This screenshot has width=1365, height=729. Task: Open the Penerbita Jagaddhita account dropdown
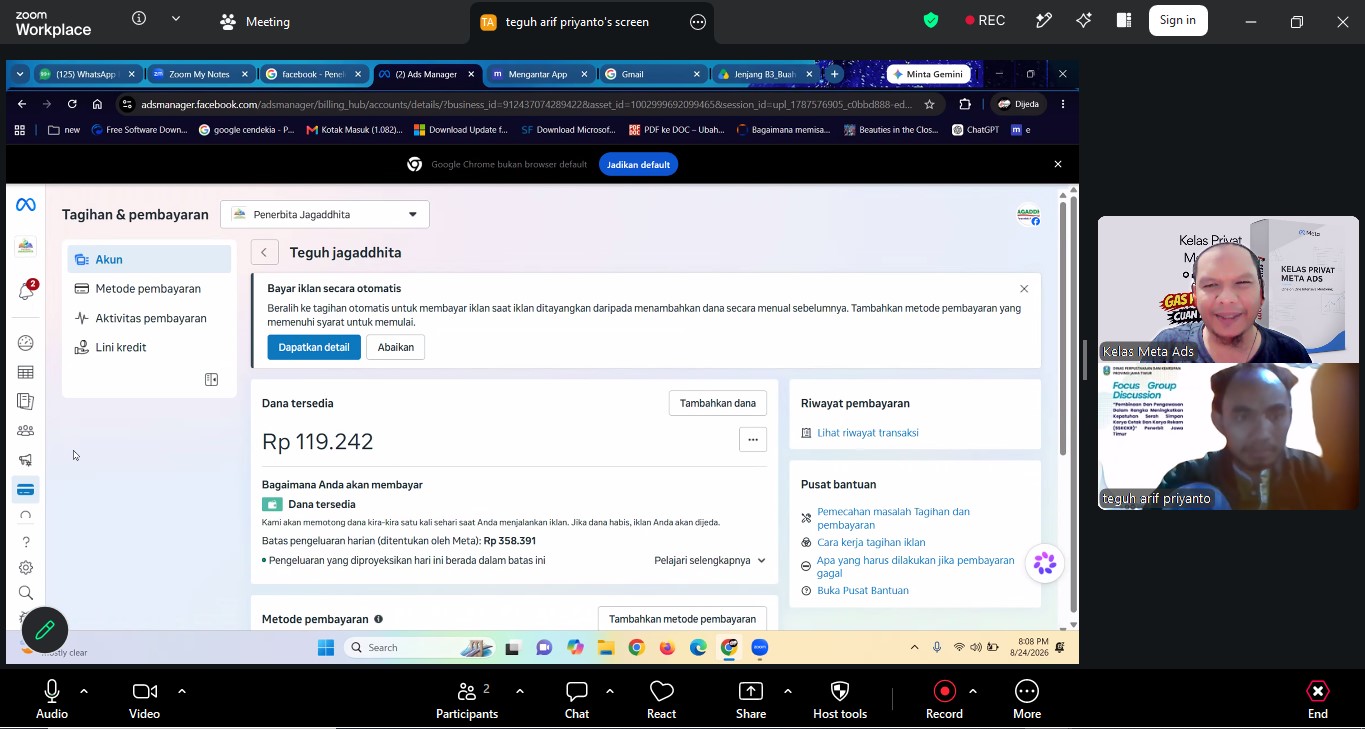click(x=325, y=214)
